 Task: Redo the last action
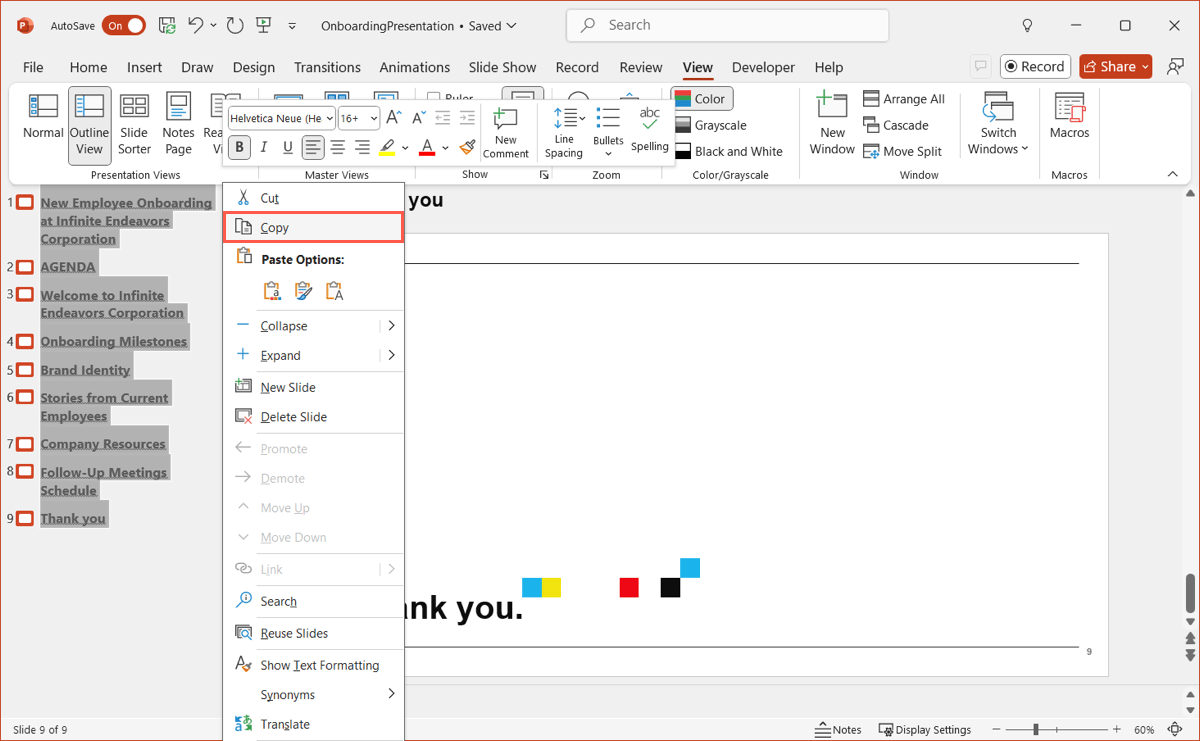pos(234,25)
